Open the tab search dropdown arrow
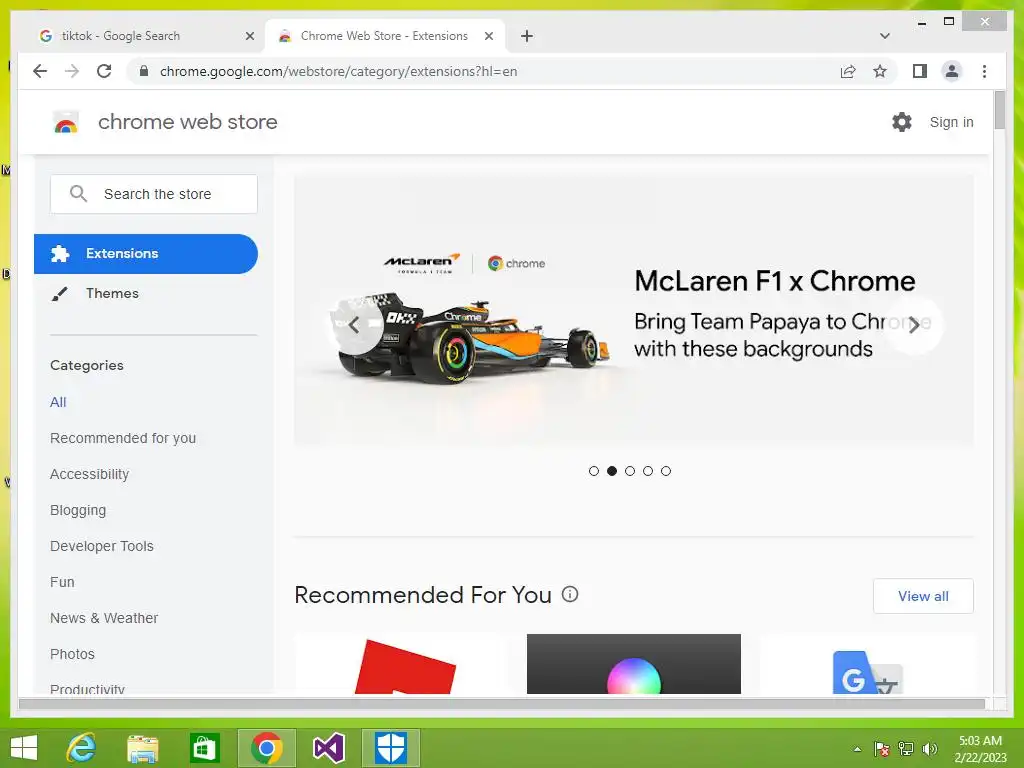1024x768 pixels. pos(885,36)
